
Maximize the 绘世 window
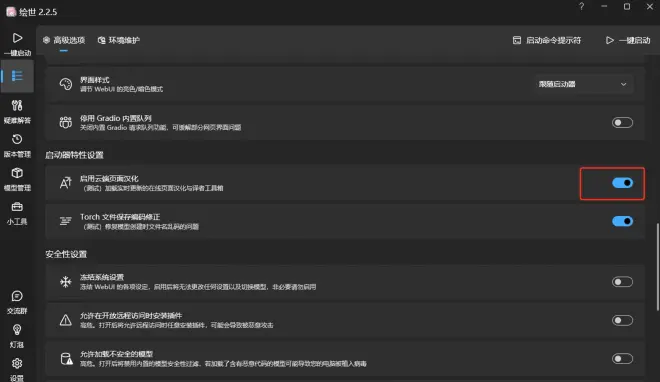pyautogui.click(x=627, y=6)
